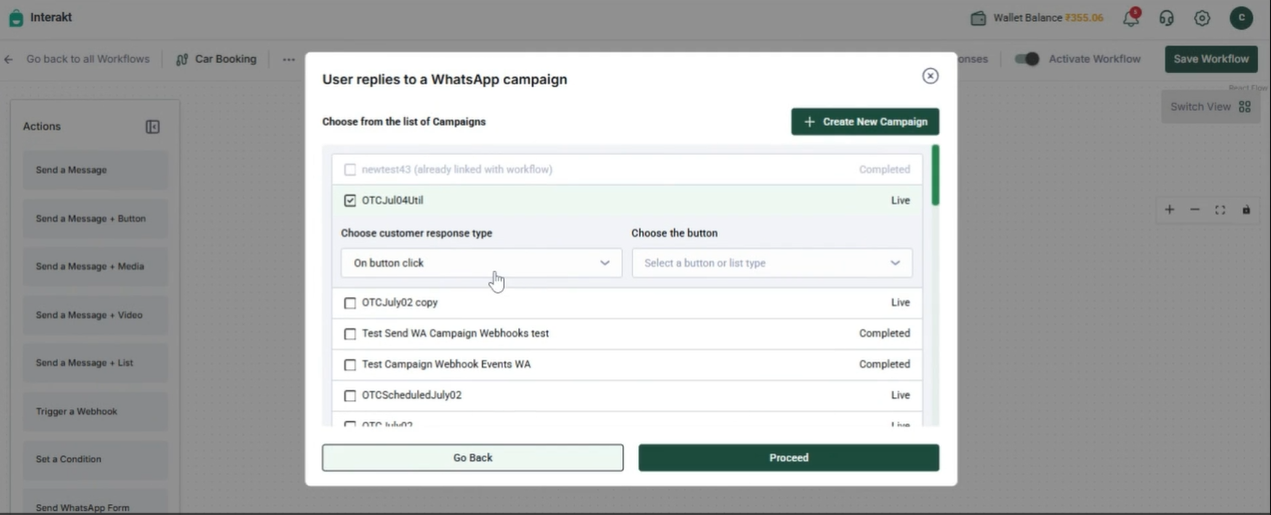Tick the newtest43 campaign checkbox

click(350, 170)
